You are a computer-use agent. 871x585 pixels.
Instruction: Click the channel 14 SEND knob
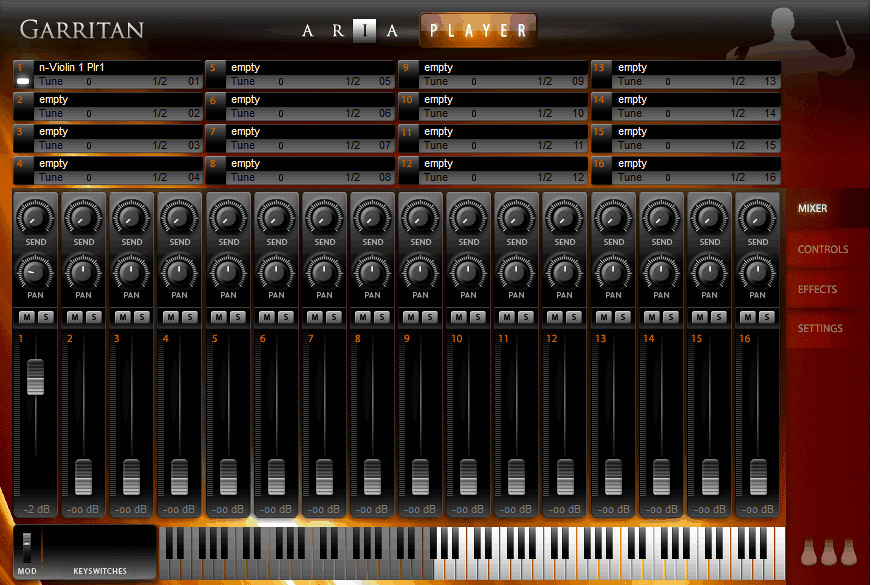(661, 218)
